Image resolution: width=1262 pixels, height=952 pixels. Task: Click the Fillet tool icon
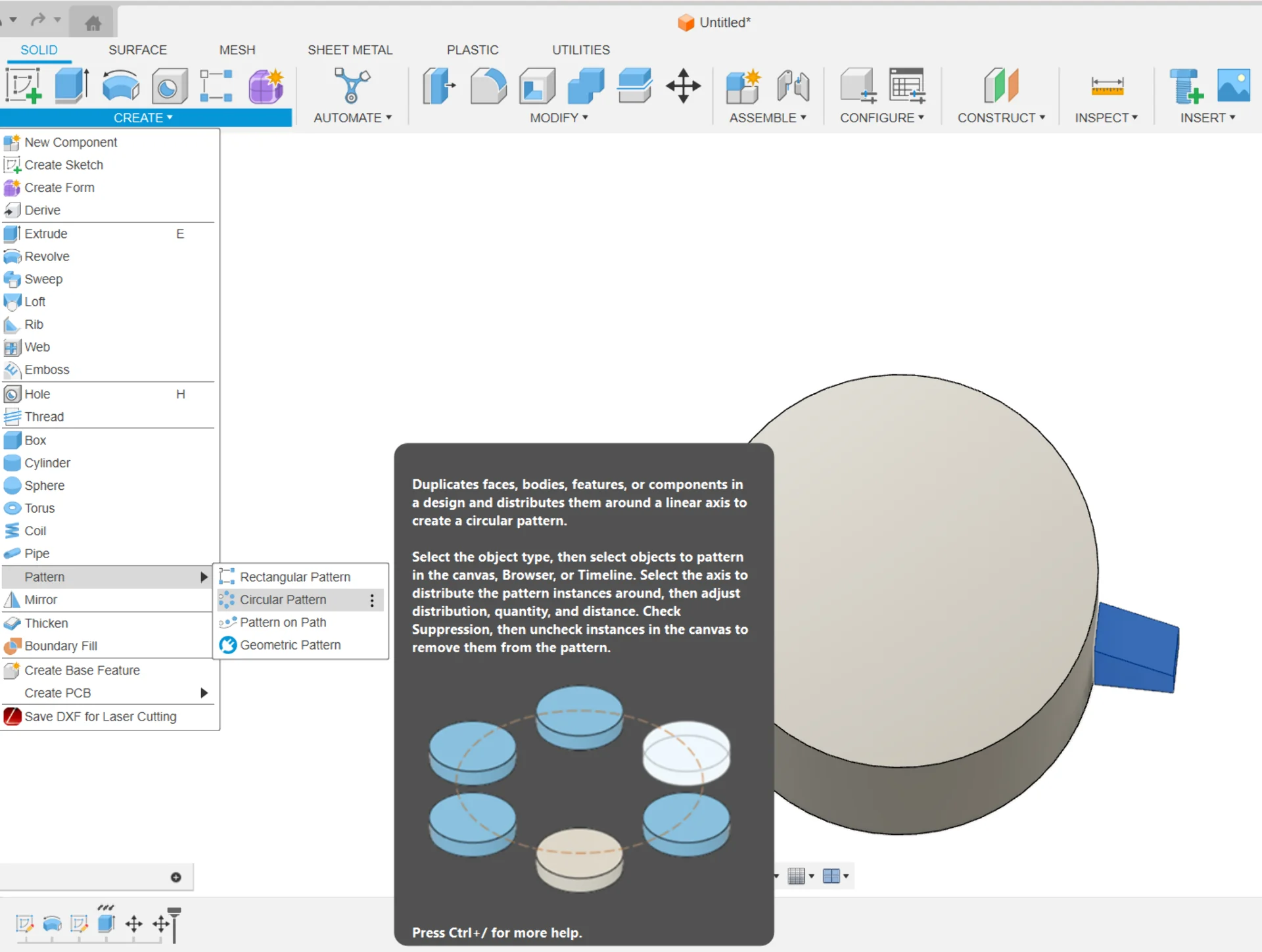(488, 86)
